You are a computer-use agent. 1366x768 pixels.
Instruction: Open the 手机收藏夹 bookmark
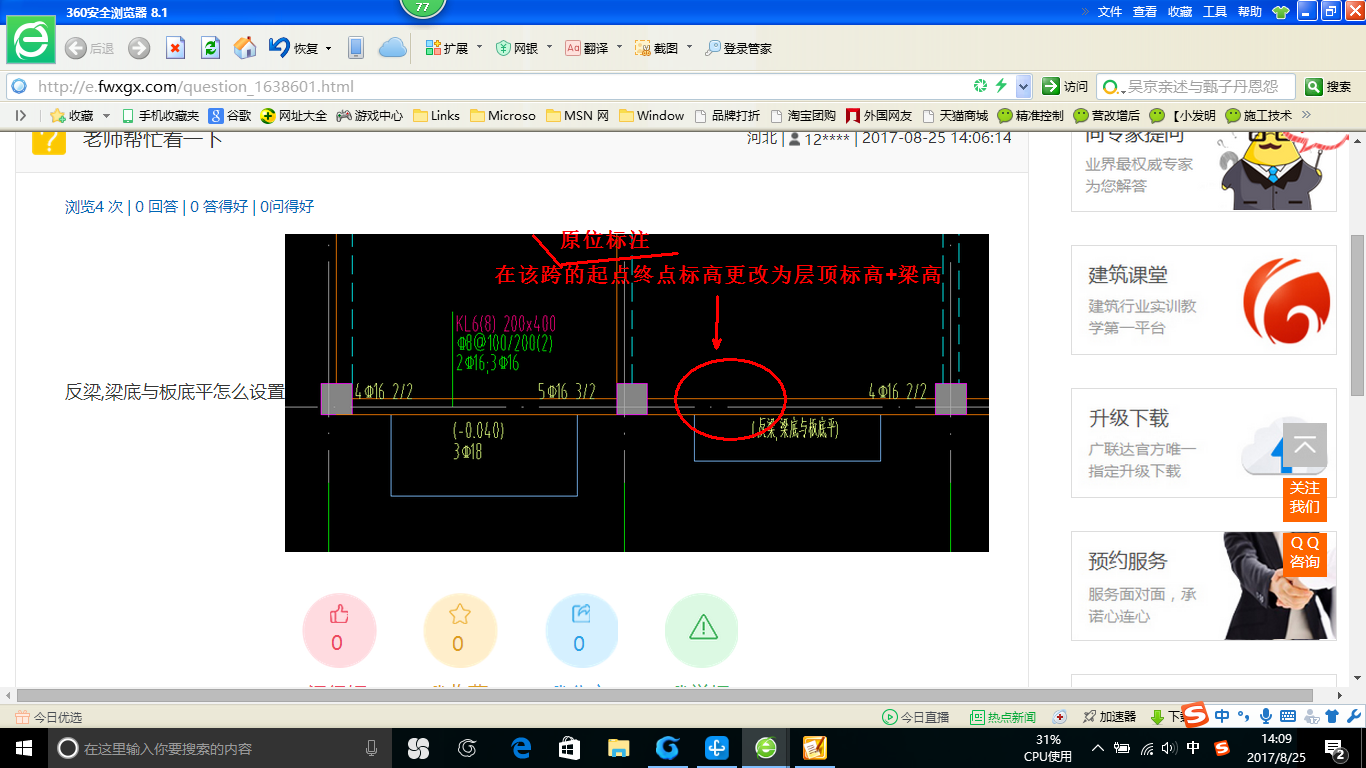pos(160,116)
